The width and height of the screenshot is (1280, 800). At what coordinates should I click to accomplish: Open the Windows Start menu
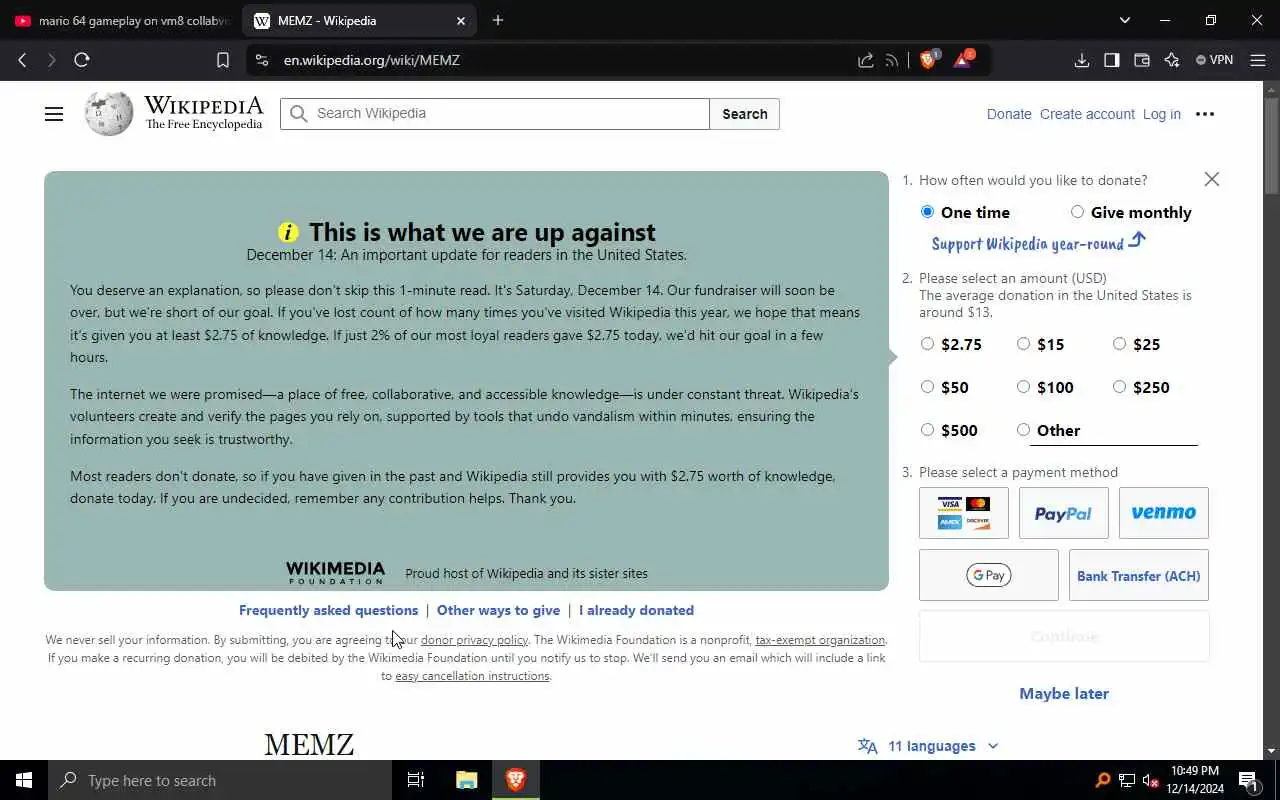[x=24, y=780]
